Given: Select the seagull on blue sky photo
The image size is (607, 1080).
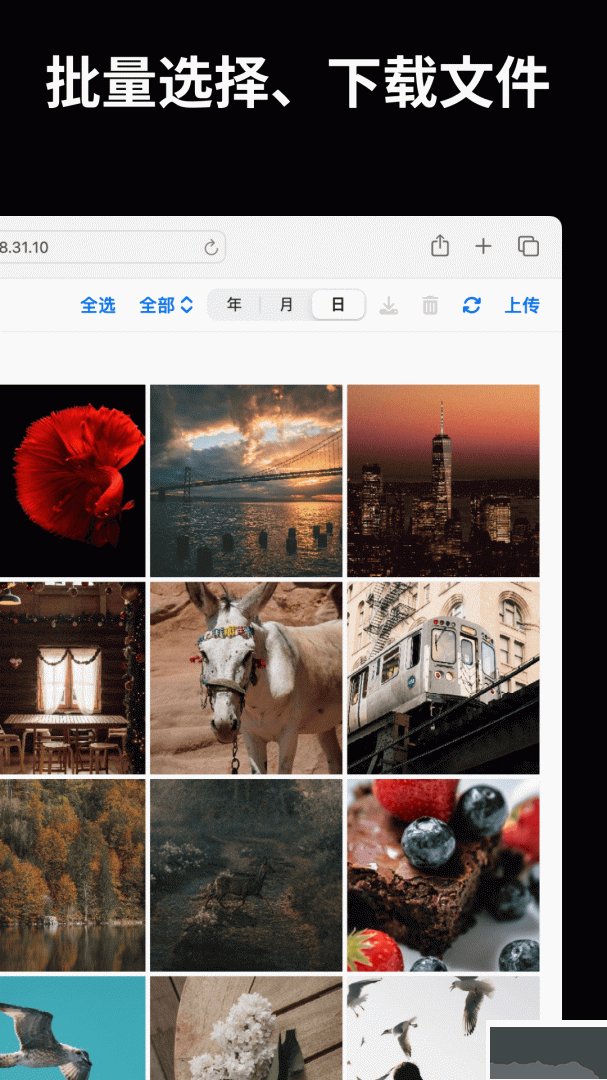Looking at the screenshot, I should coord(72,1028).
